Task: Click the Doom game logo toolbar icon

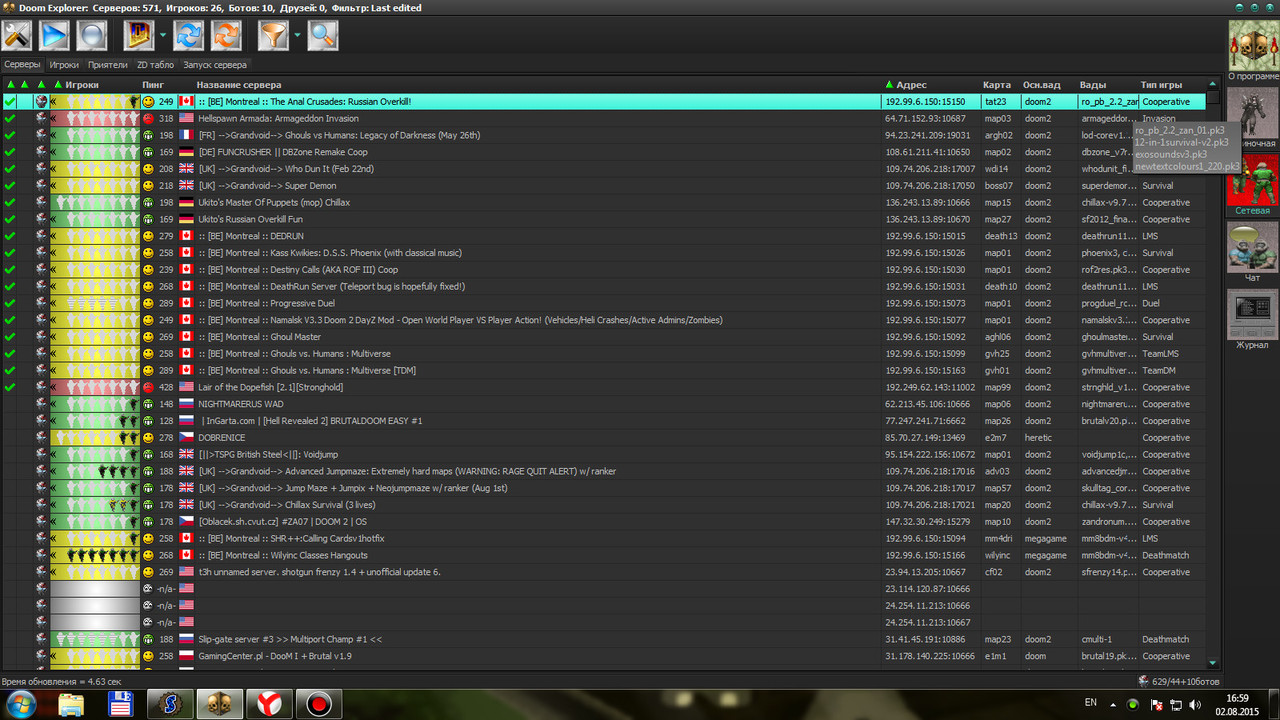Action: (138, 35)
